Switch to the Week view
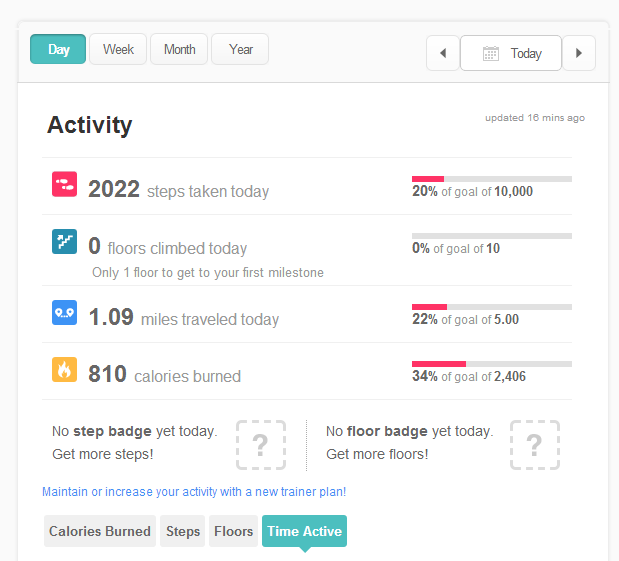This screenshot has height=561, width=619. click(x=118, y=49)
